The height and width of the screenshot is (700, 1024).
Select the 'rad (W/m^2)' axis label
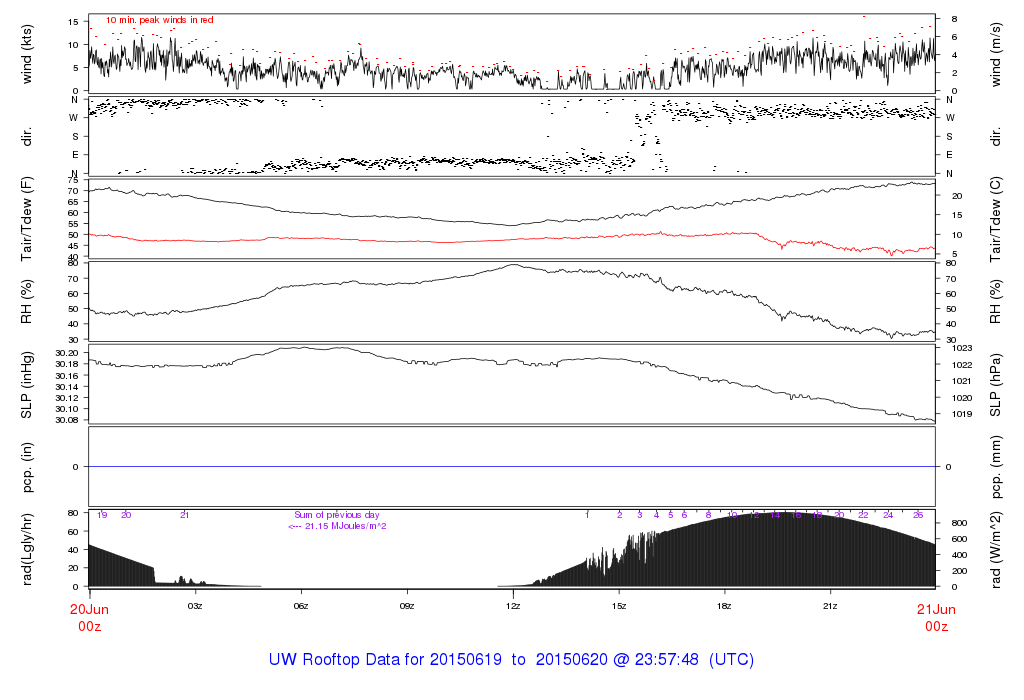995,549
